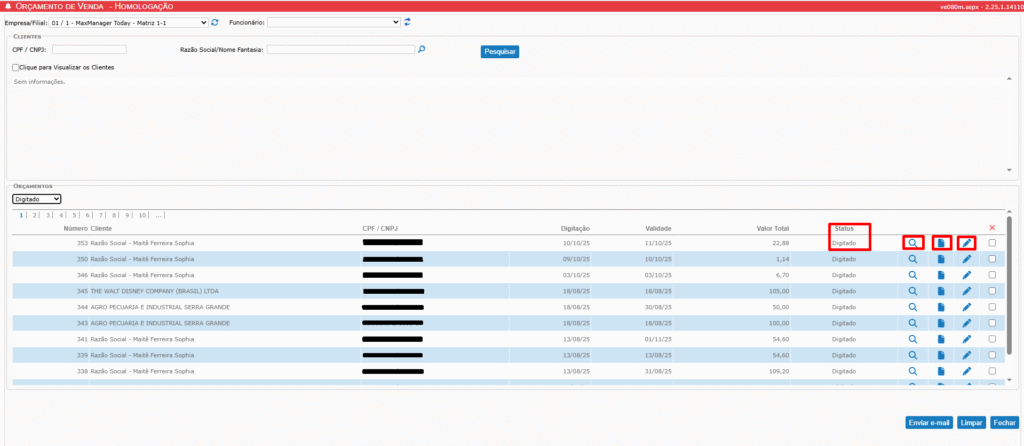
Task: Select the checkbox on quote 343 row
Action: 992,323
